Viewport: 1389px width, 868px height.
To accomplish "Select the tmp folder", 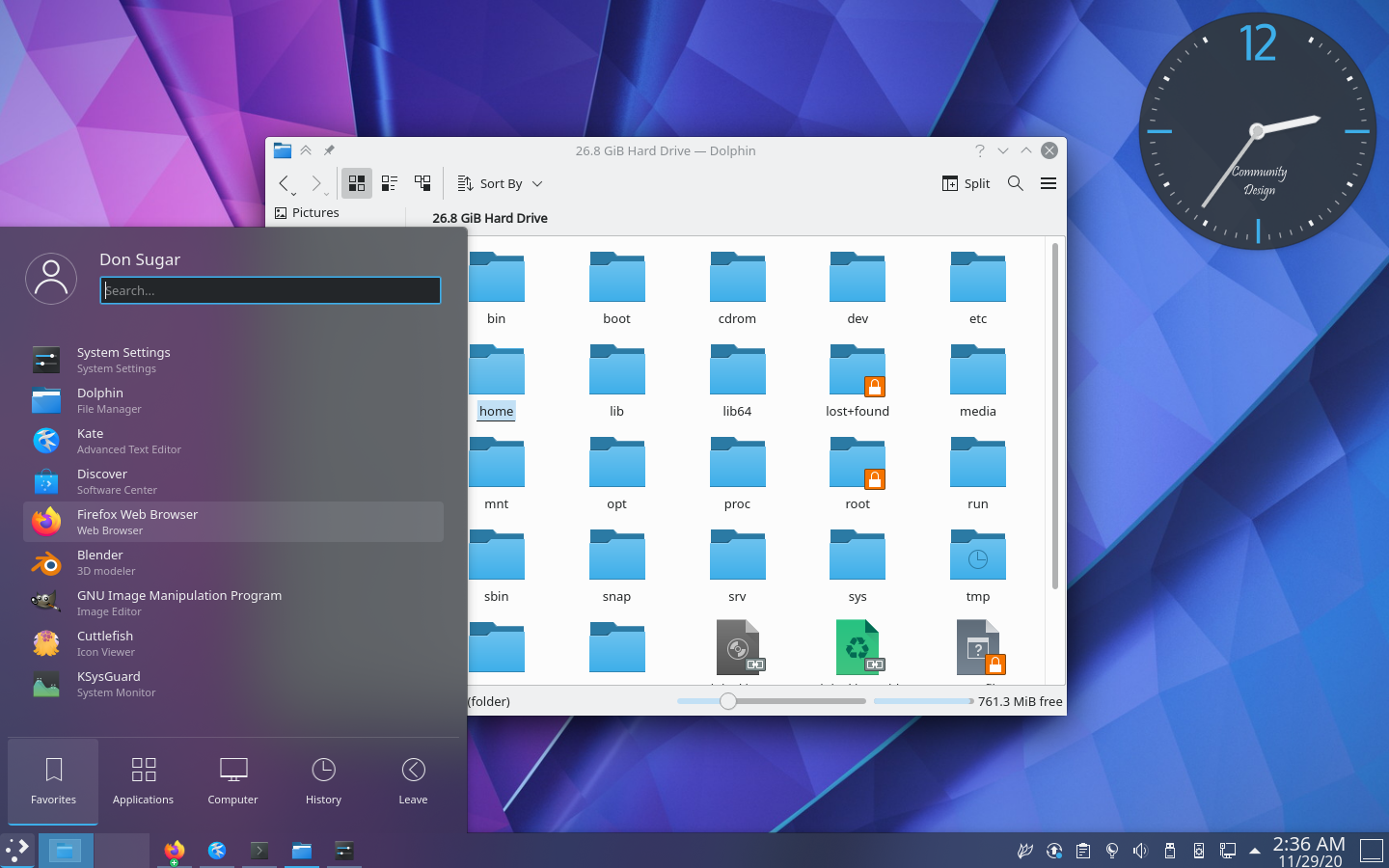I will coord(978,566).
